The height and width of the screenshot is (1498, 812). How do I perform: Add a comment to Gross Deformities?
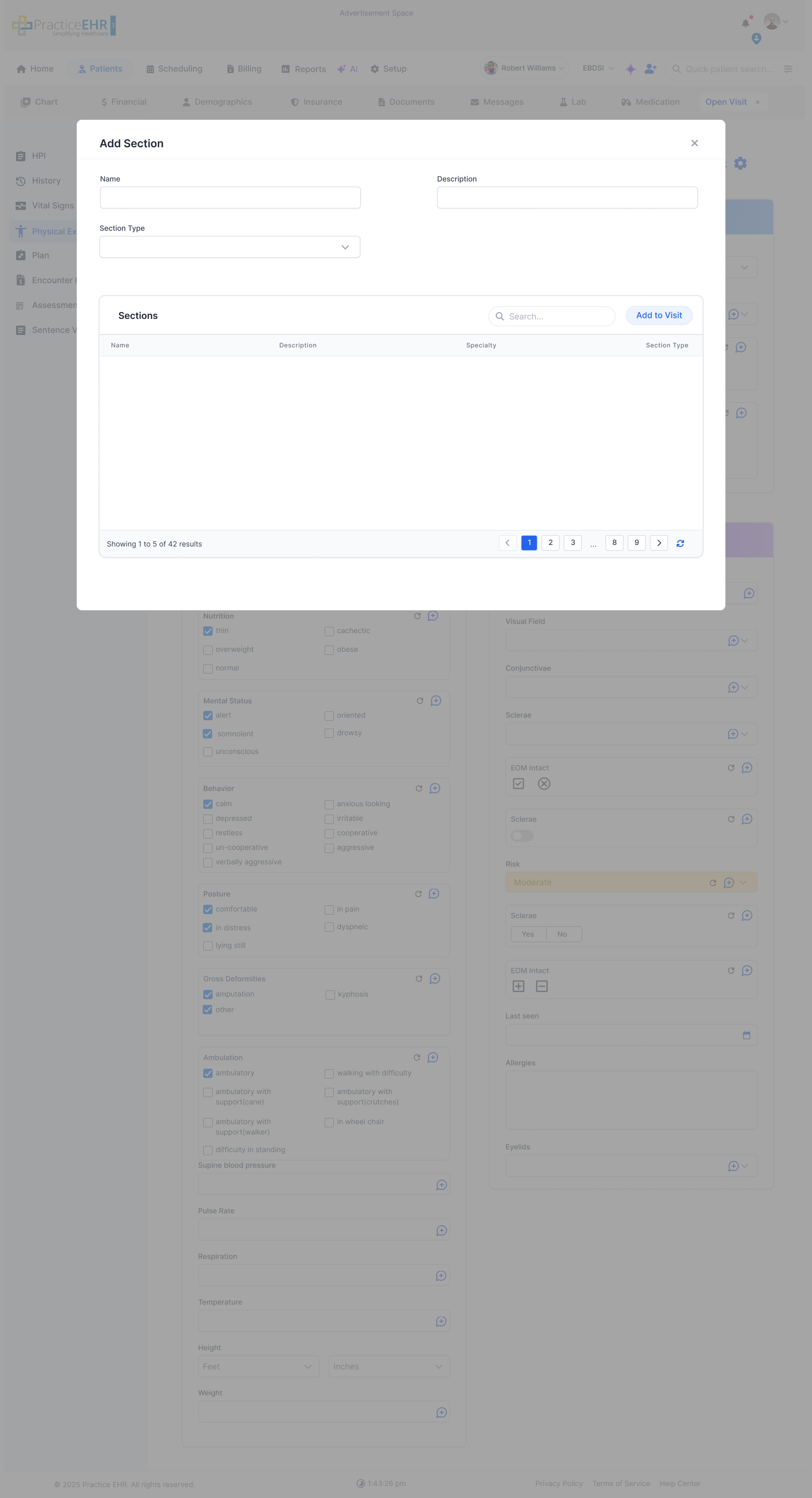pos(435,978)
